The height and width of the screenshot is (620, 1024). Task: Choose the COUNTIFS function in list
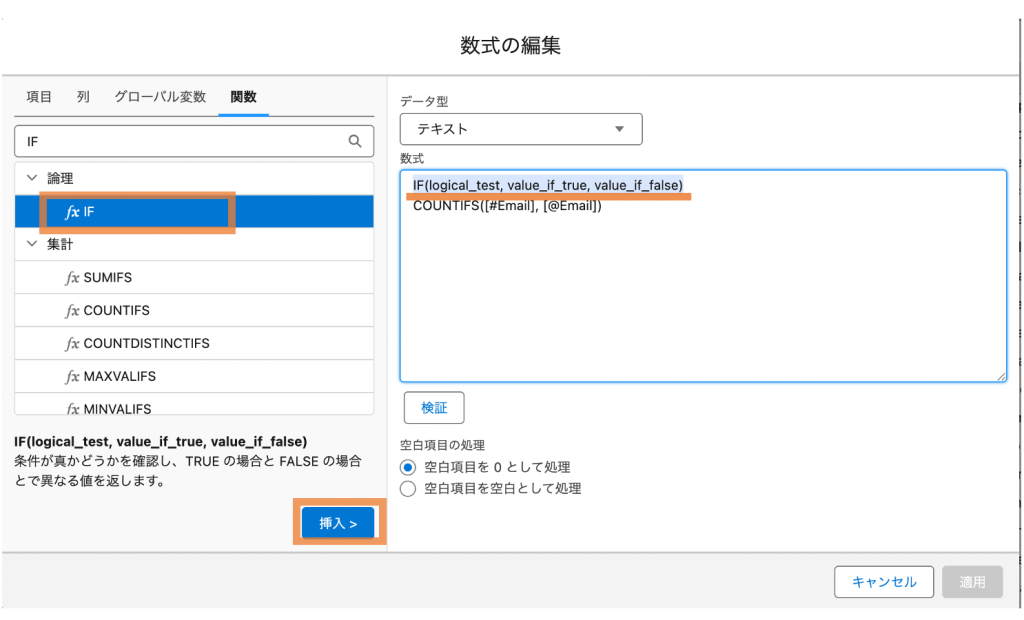[x=116, y=311]
